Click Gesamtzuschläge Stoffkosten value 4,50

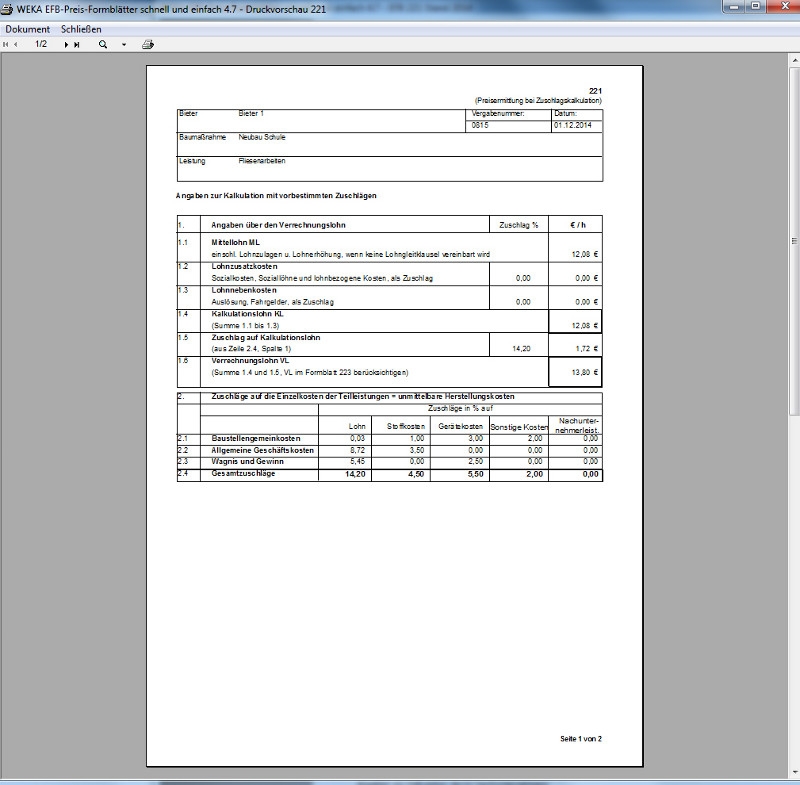tap(416, 474)
